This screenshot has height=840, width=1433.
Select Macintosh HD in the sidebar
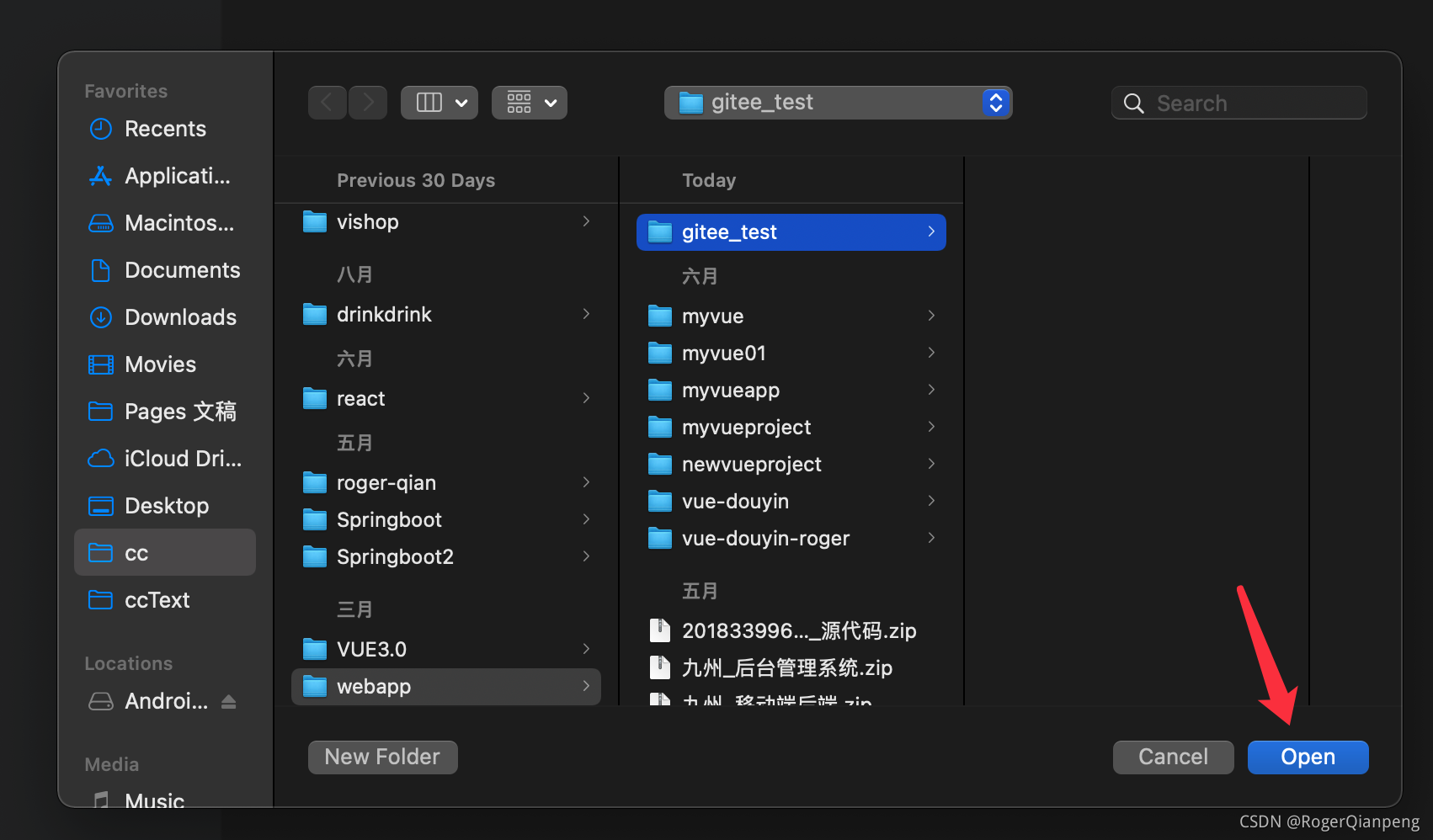coord(165,223)
